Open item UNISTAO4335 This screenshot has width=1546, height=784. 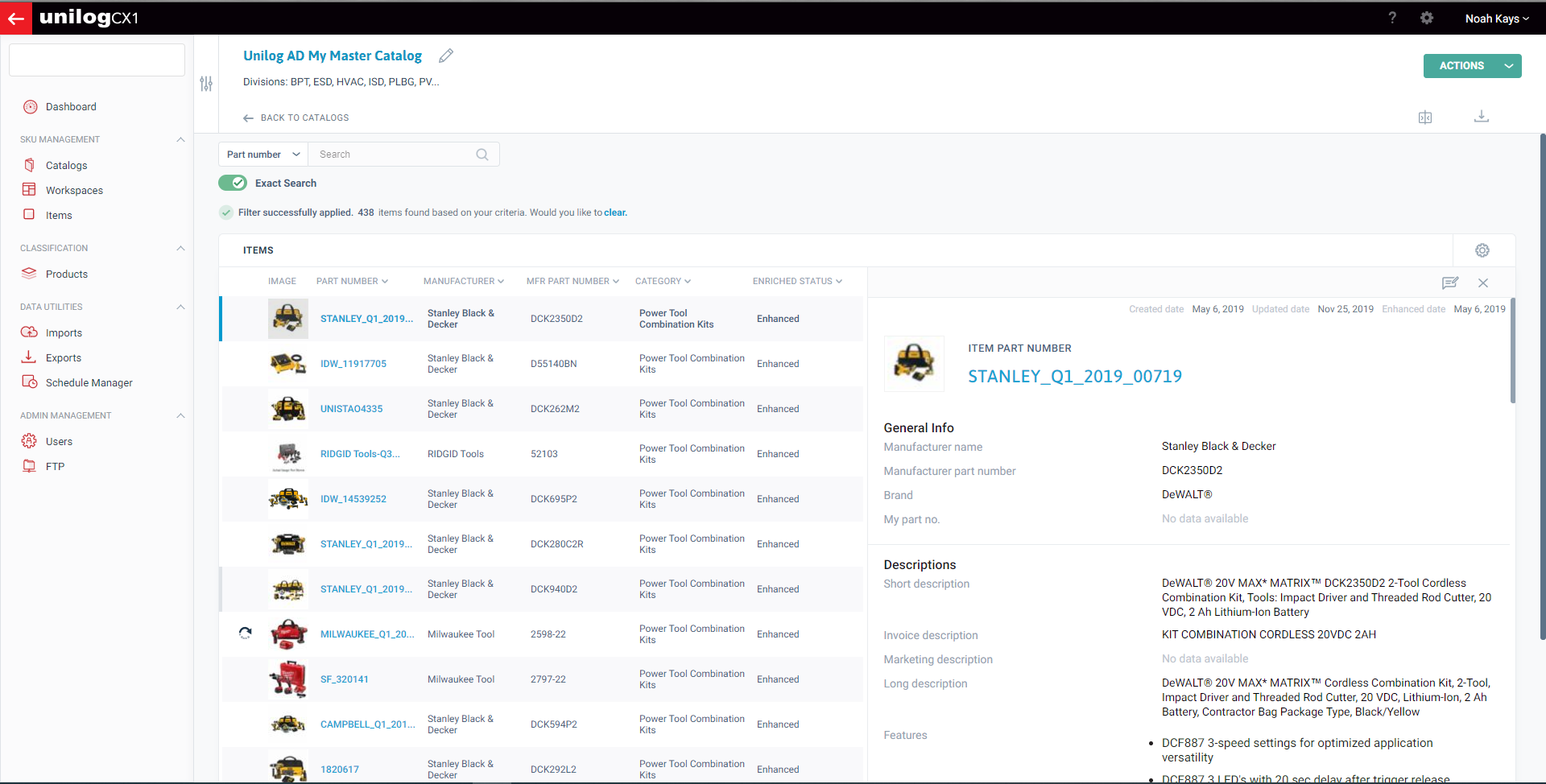point(352,409)
